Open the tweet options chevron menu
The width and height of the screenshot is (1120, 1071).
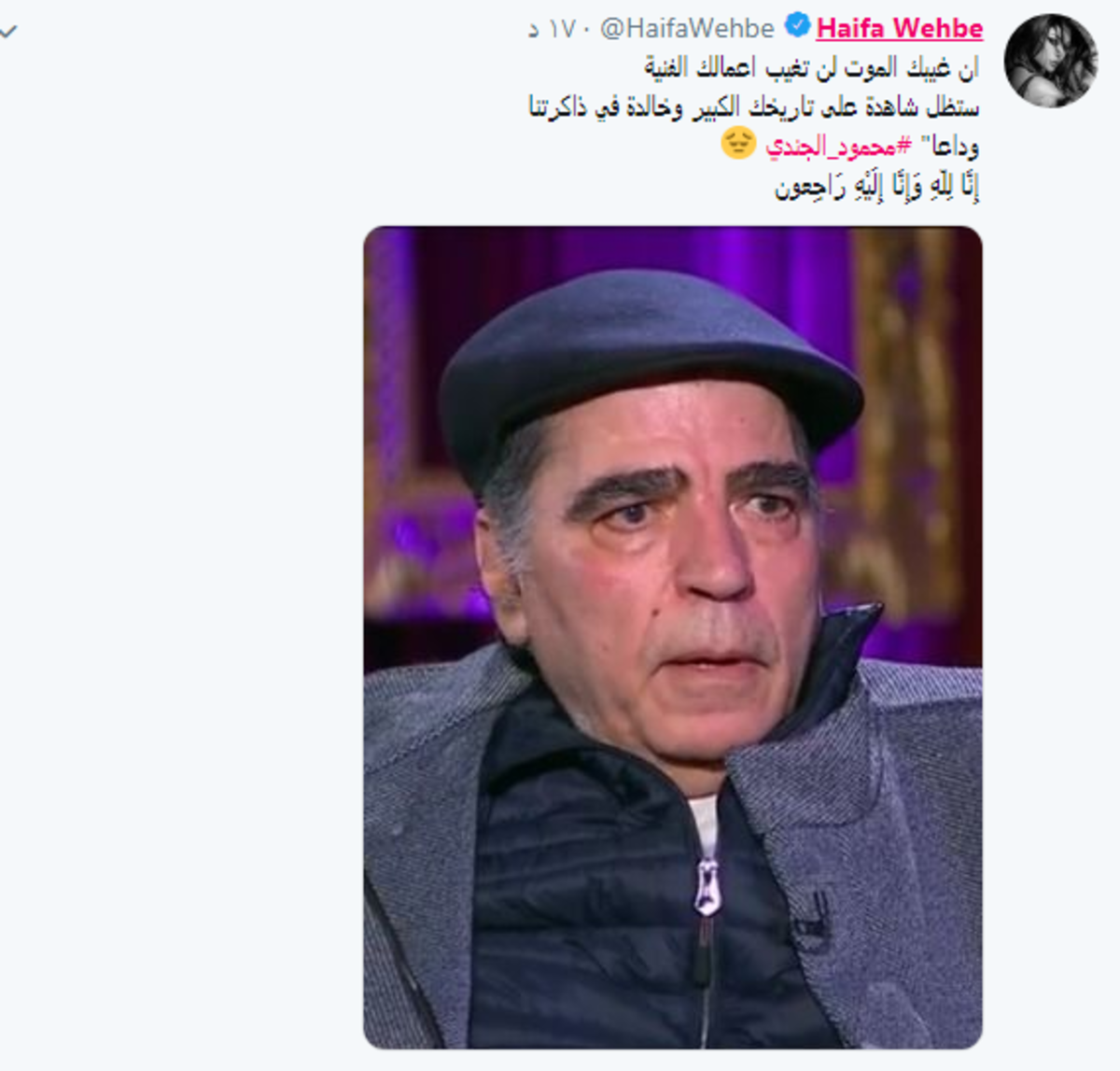(7, 32)
